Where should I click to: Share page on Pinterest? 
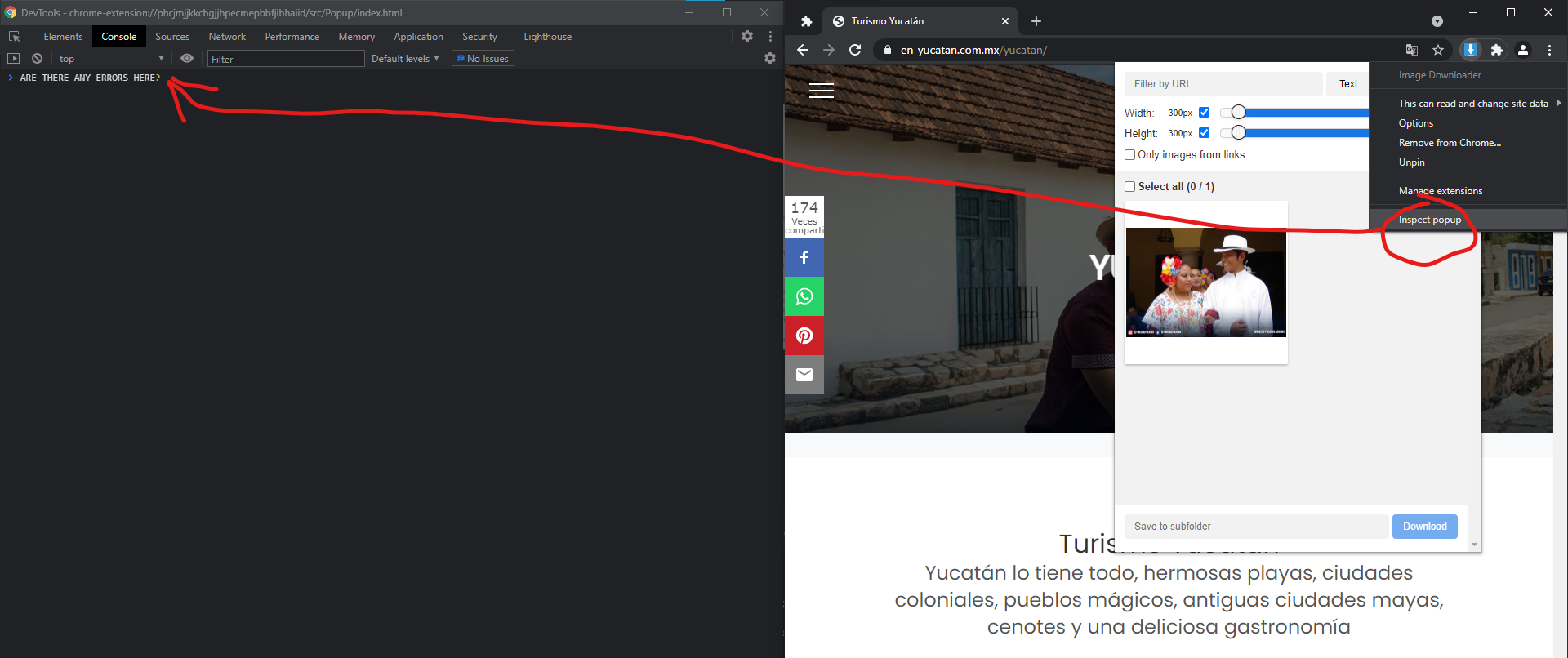pyautogui.click(x=804, y=336)
